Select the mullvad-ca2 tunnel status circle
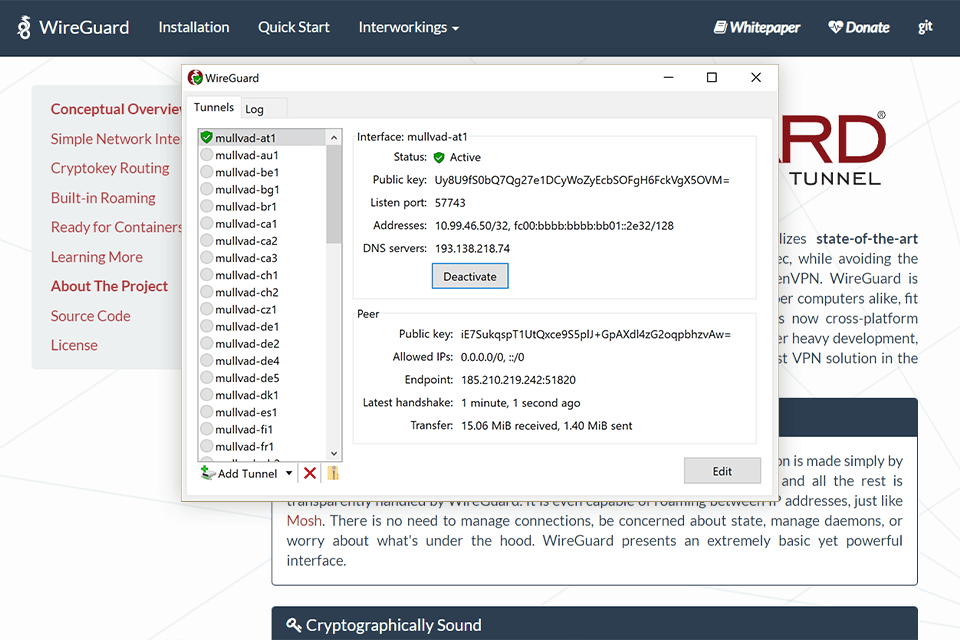Viewport: 960px width, 640px height. click(207, 241)
